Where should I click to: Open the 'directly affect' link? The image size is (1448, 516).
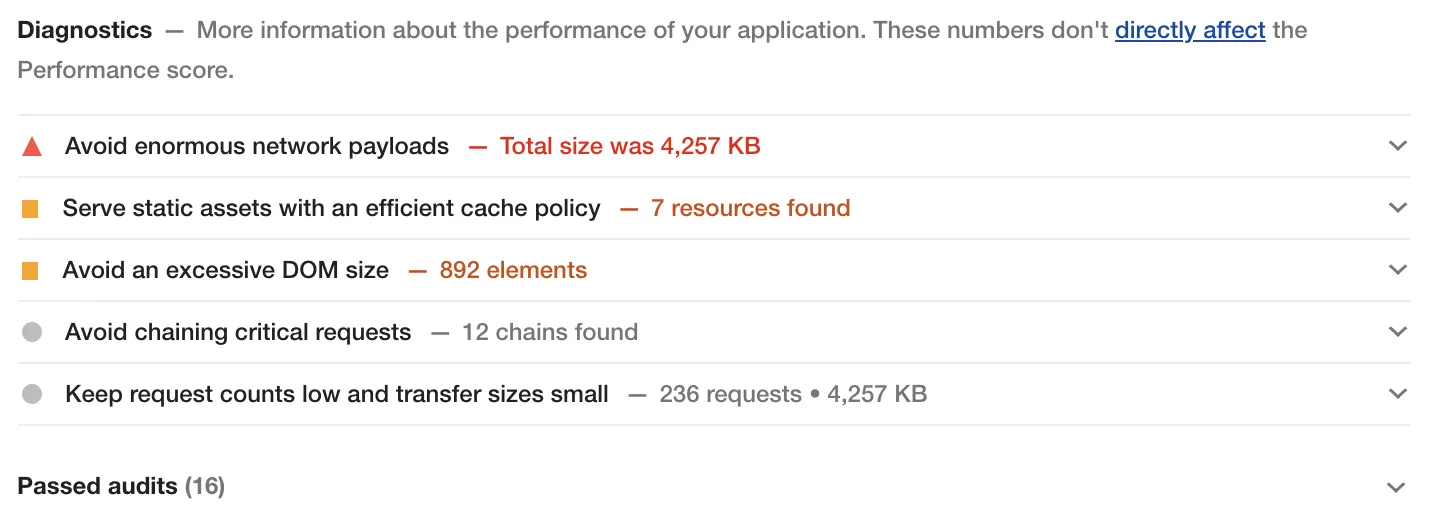point(1190,30)
